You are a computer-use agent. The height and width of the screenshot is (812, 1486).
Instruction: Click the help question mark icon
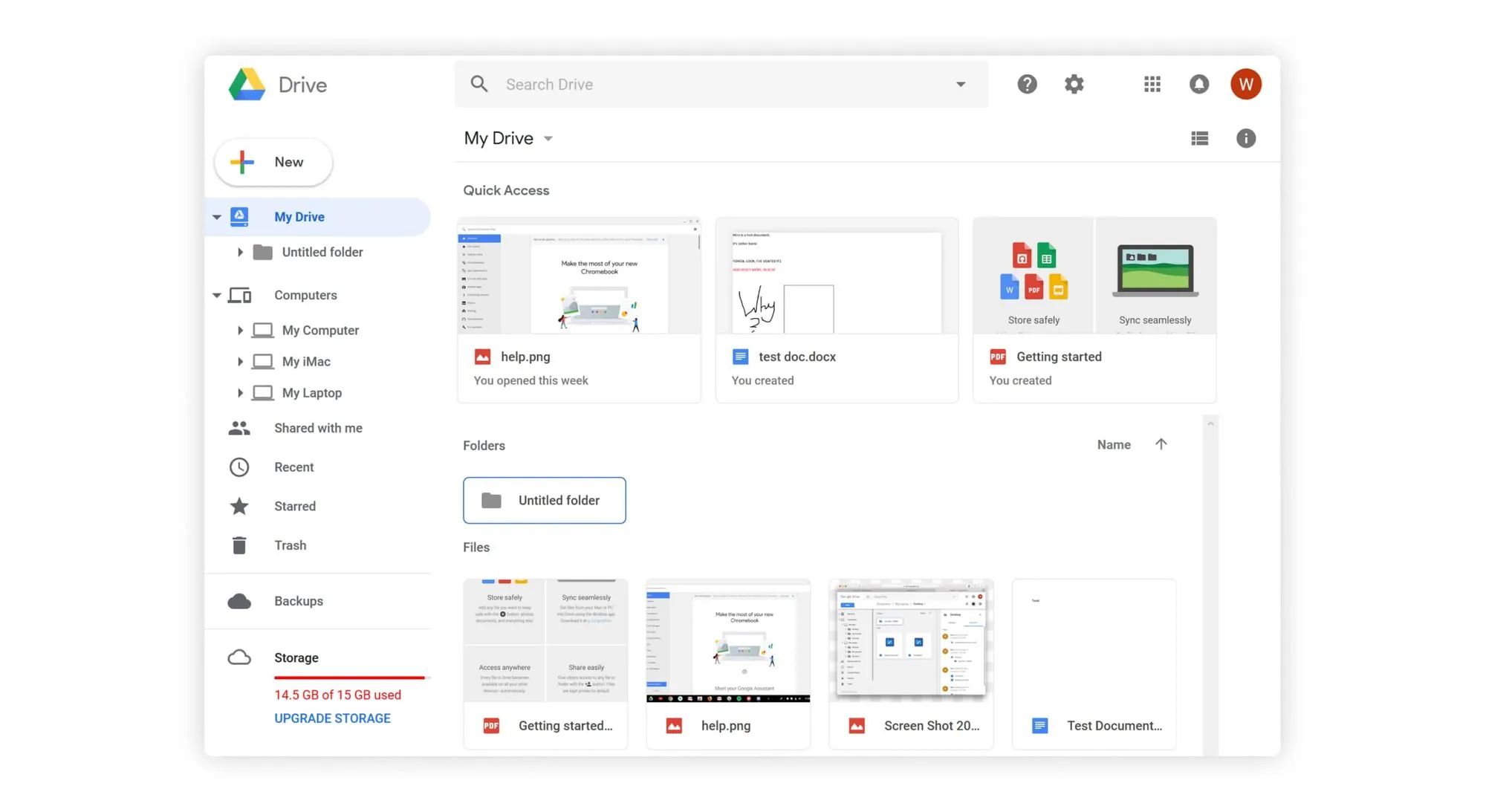tap(1028, 84)
